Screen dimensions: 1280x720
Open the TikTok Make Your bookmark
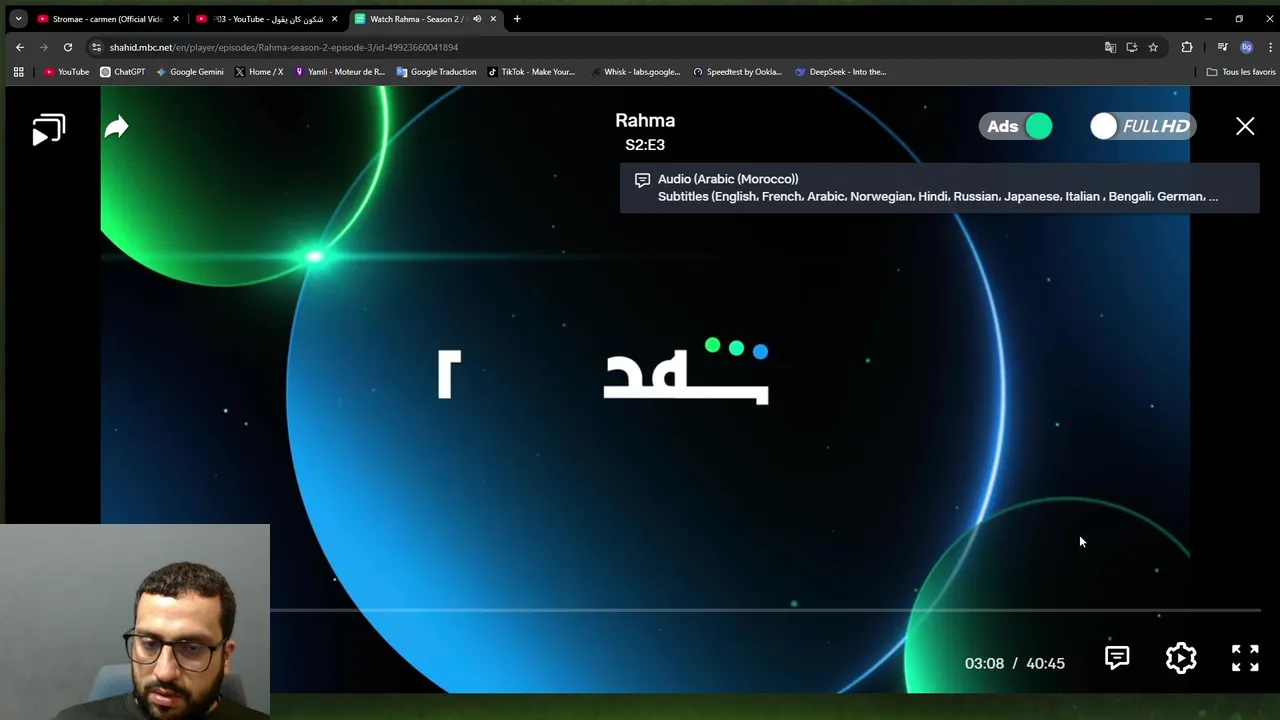[531, 72]
